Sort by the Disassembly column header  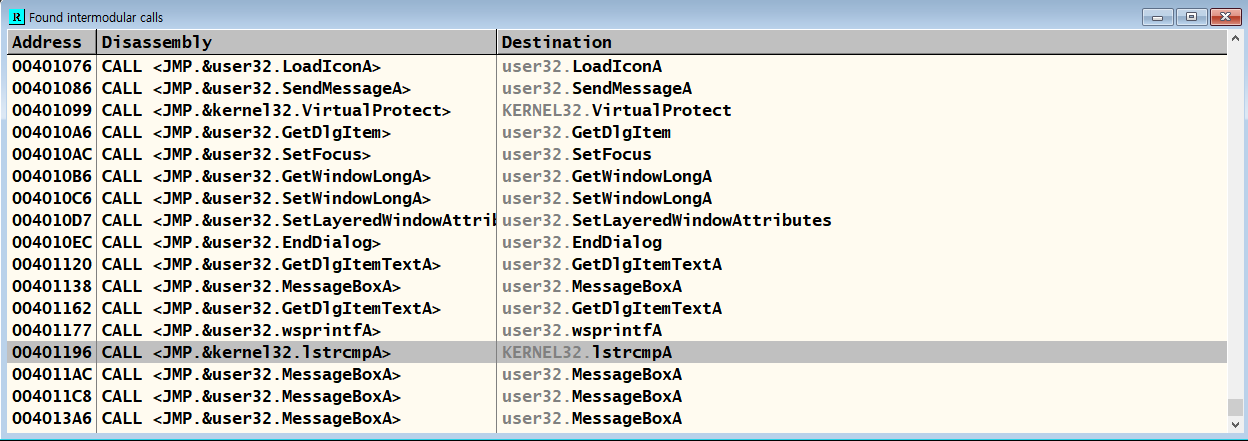(297, 42)
